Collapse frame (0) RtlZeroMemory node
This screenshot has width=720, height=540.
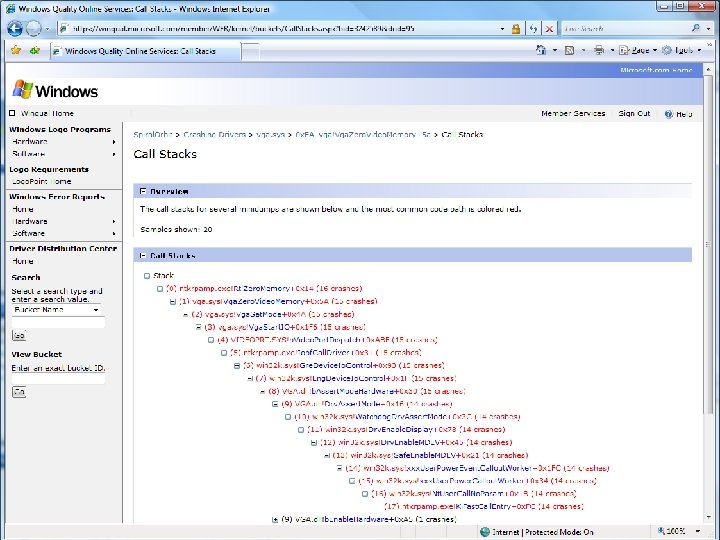[160, 289]
